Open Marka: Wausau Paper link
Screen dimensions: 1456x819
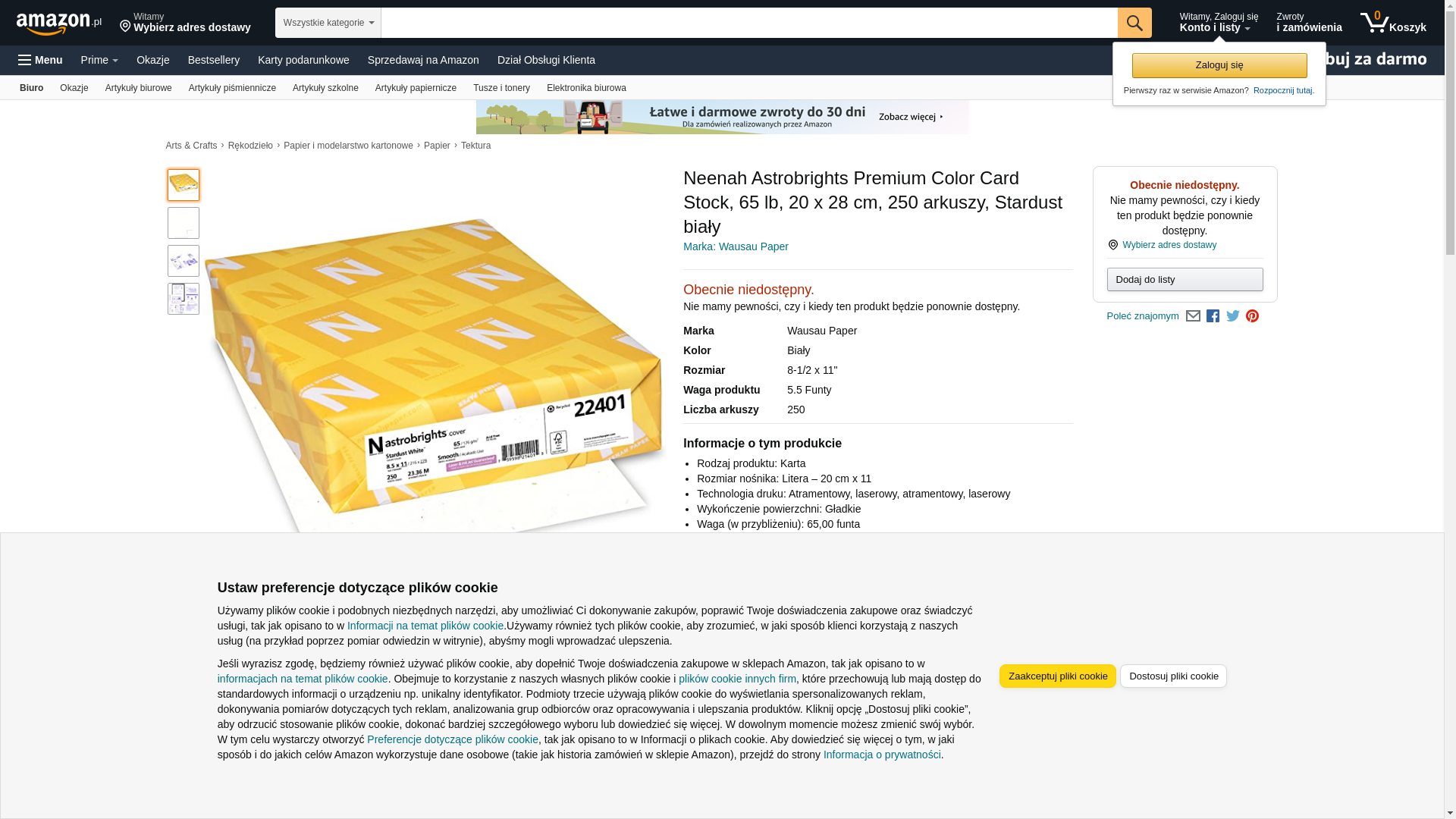tap(736, 246)
